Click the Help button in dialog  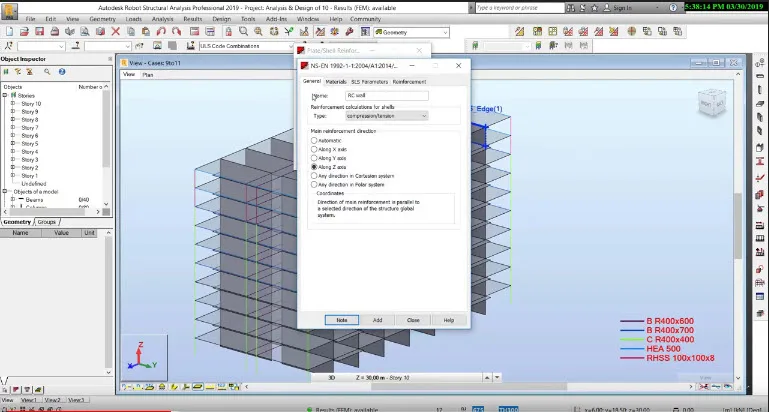448,320
